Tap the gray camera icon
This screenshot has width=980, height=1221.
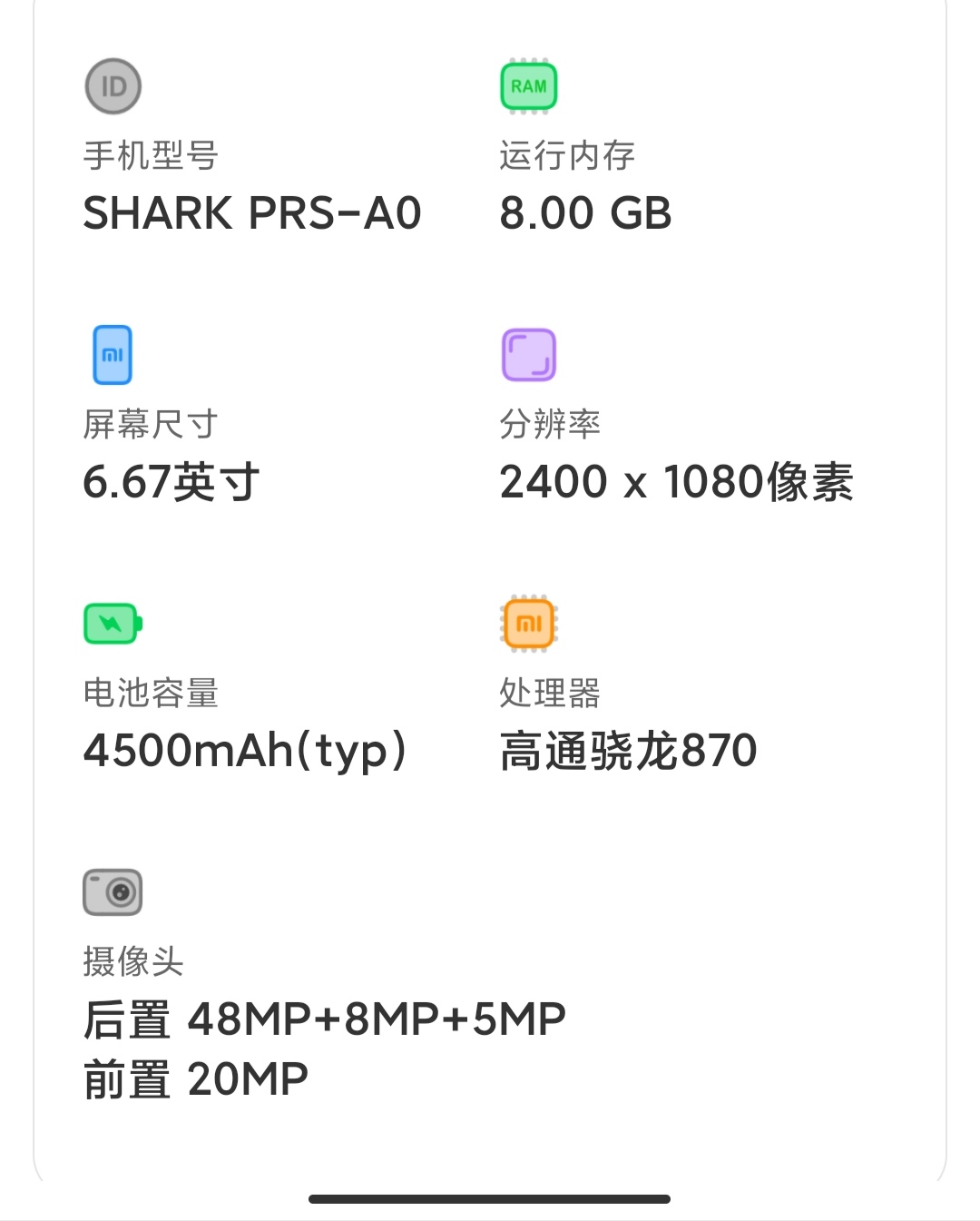click(x=113, y=892)
